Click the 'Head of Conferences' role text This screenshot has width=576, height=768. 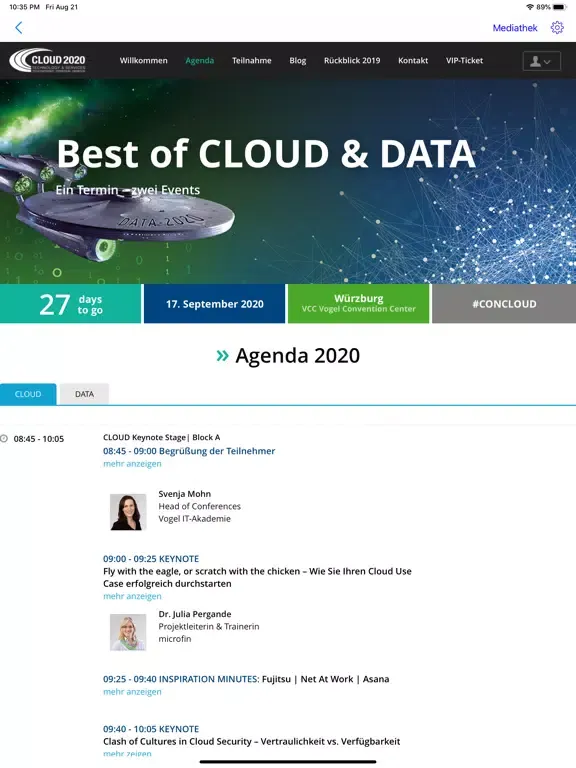tap(199, 506)
